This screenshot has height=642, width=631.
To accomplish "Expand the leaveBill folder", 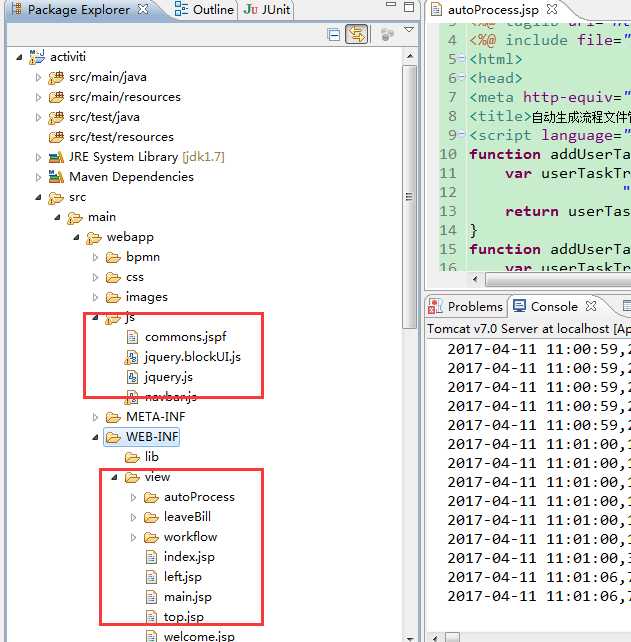I will click(133, 518).
